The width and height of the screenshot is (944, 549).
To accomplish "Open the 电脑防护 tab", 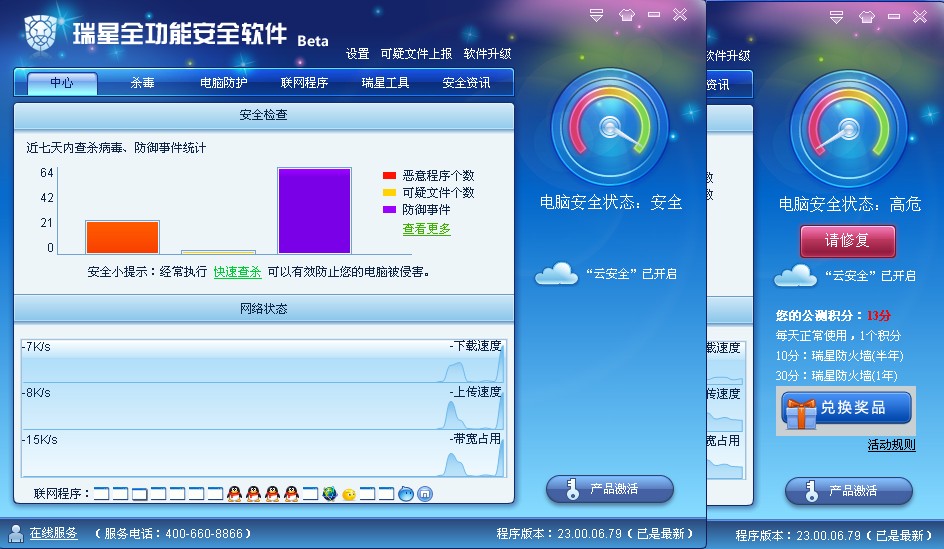I will click(223, 82).
